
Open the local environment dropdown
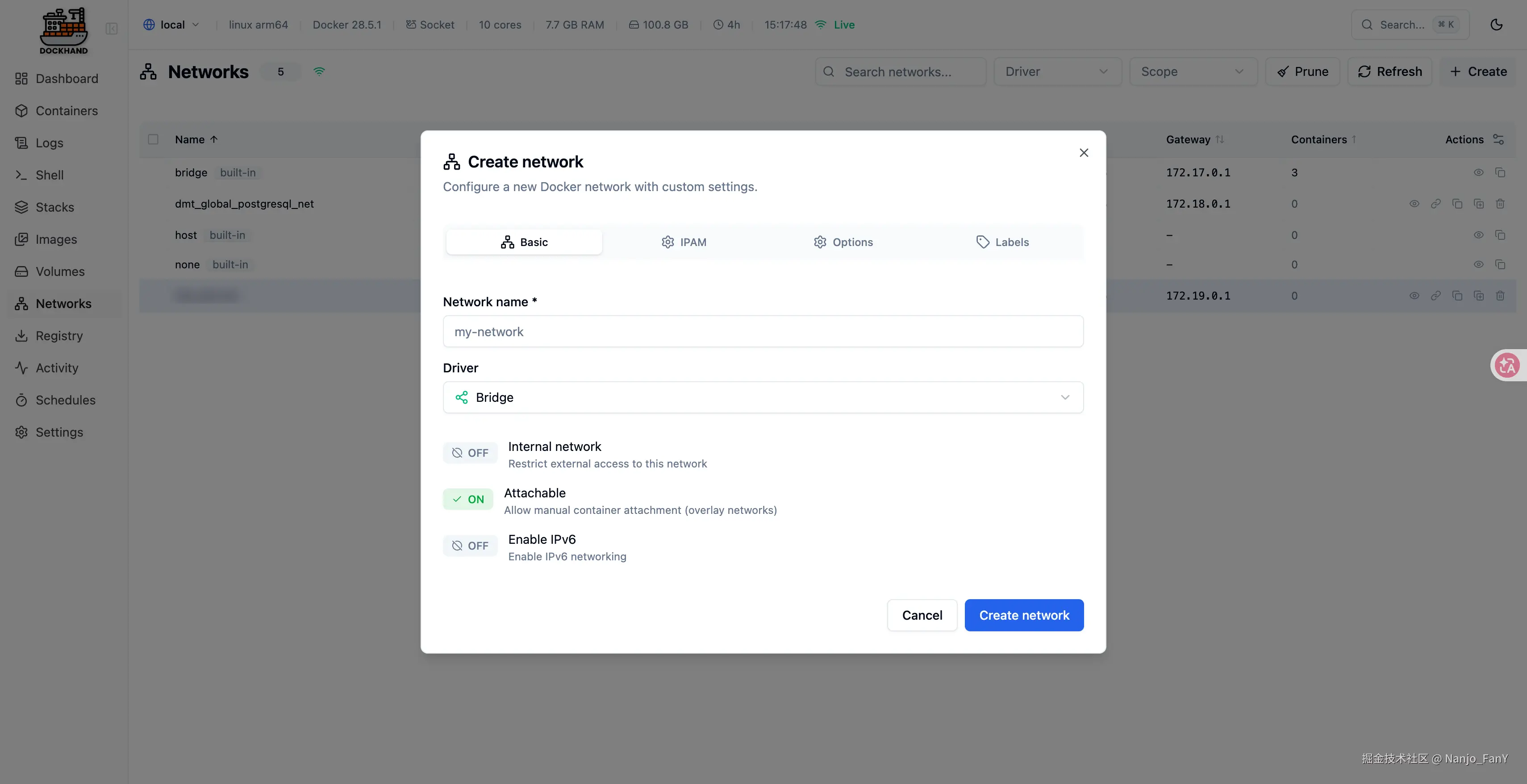(171, 25)
